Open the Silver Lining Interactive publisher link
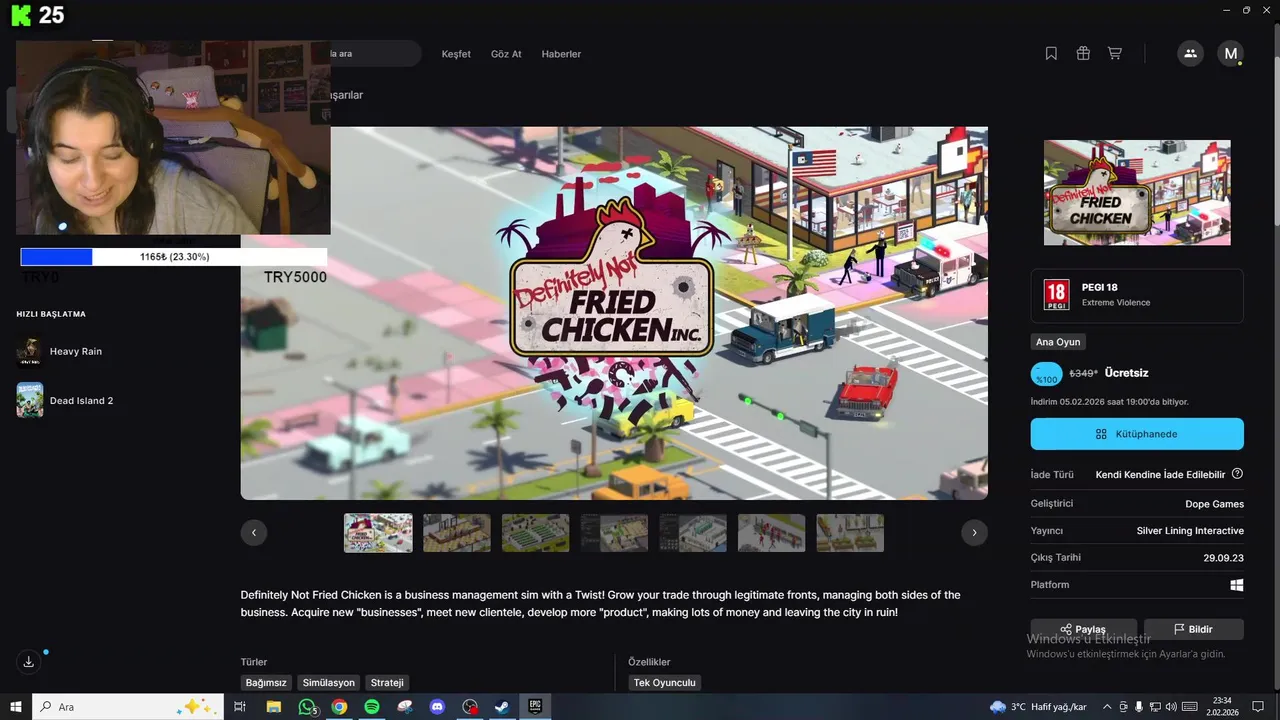Screen dimensions: 1280x720 pyautogui.click(x=1190, y=531)
